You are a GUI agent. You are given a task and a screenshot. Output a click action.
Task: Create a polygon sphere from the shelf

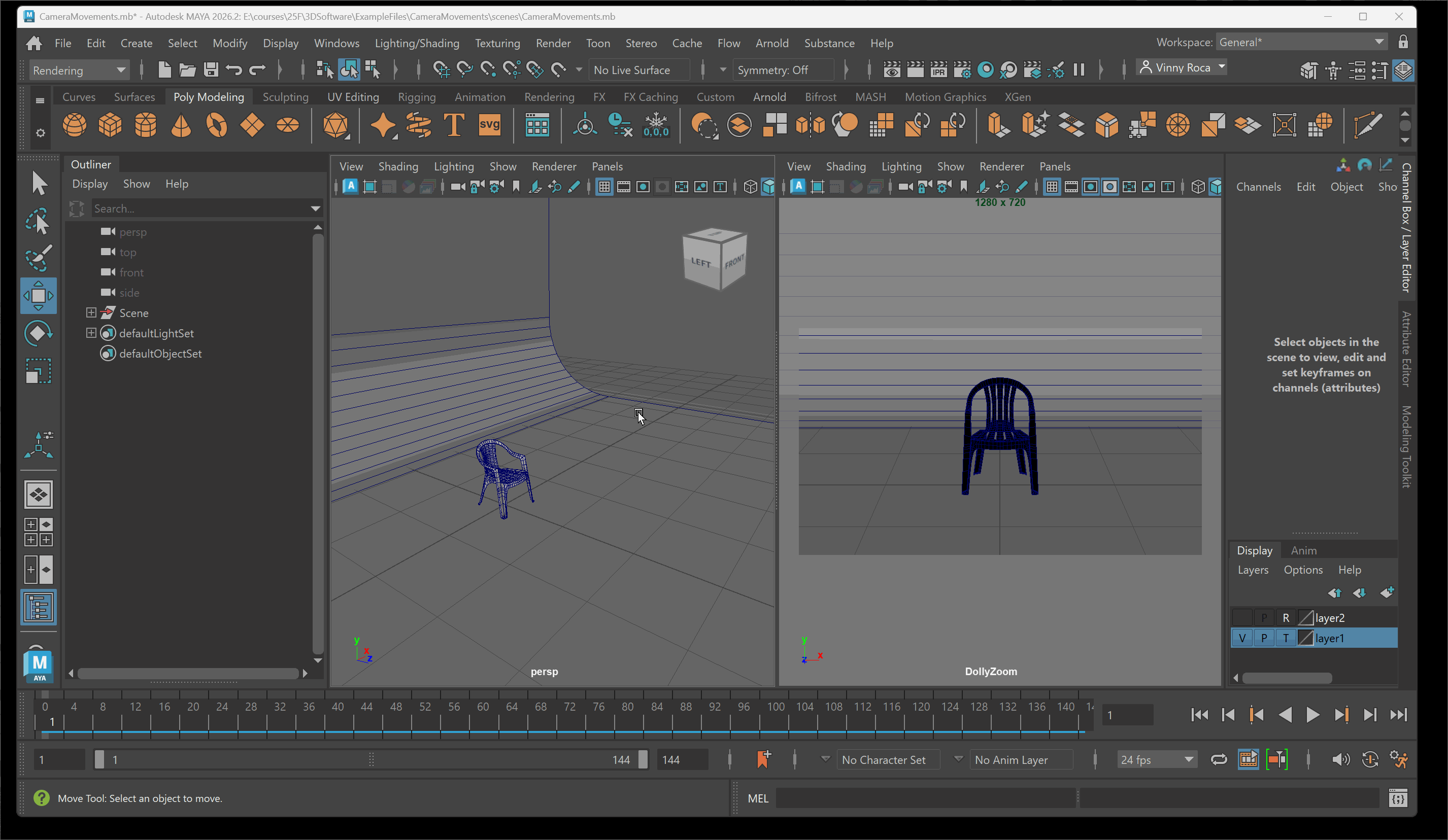pos(75,125)
